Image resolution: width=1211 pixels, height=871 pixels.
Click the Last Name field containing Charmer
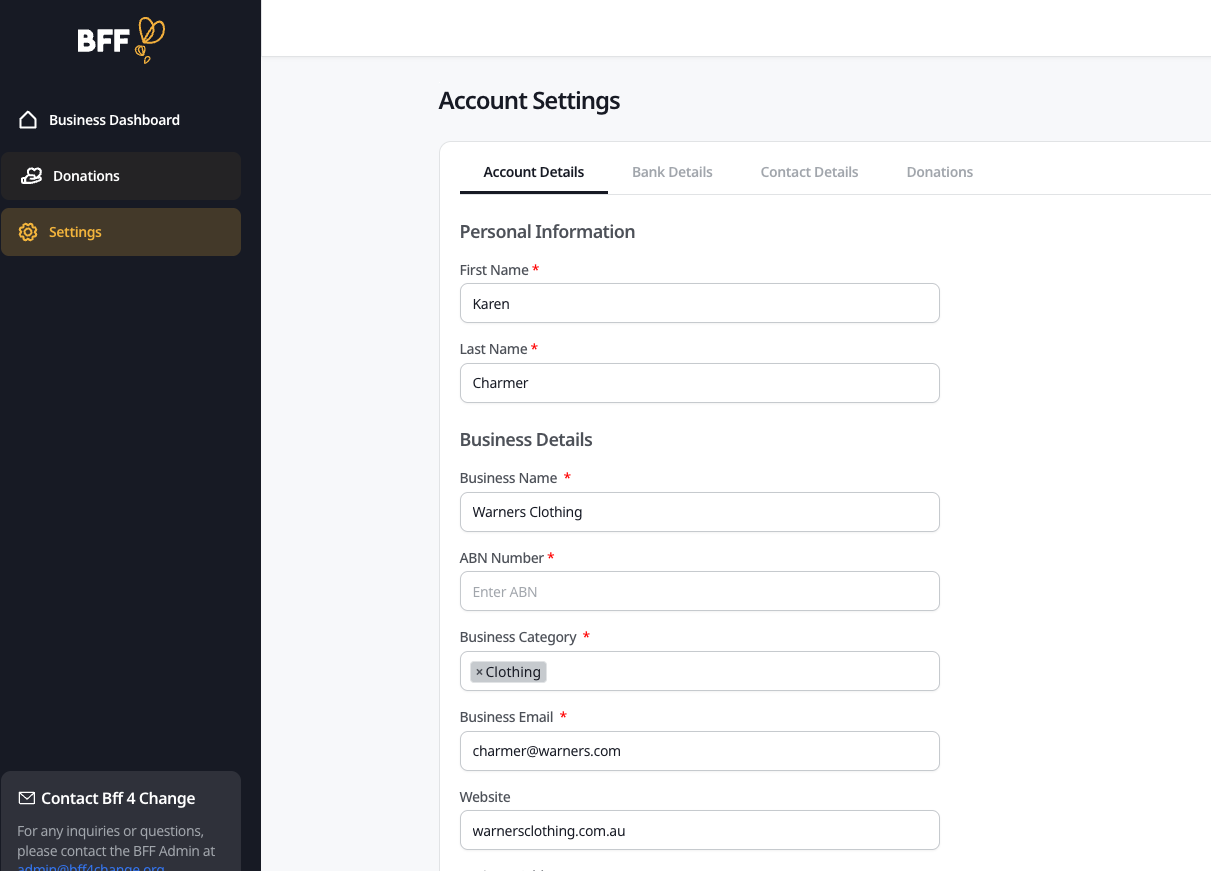point(699,383)
